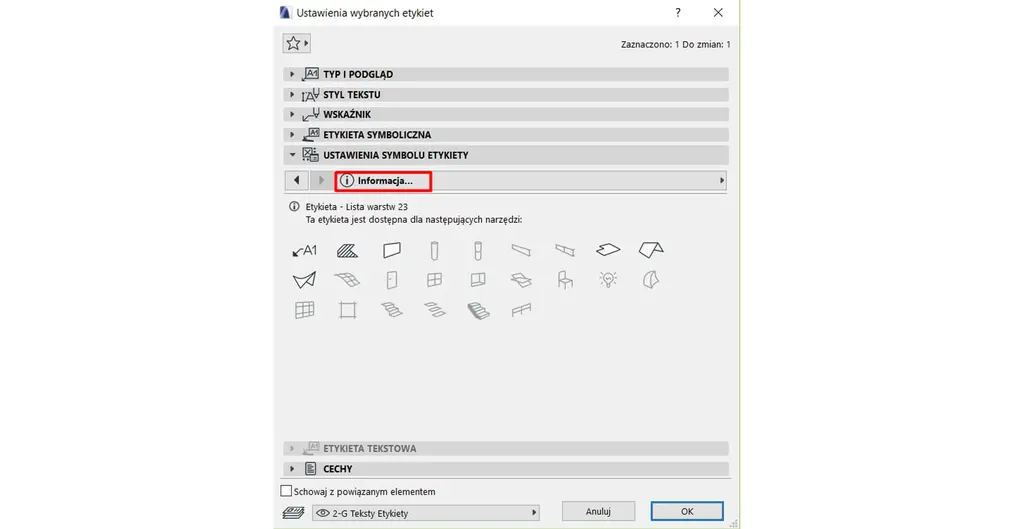Click the layer stack icon at bottom

293,513
